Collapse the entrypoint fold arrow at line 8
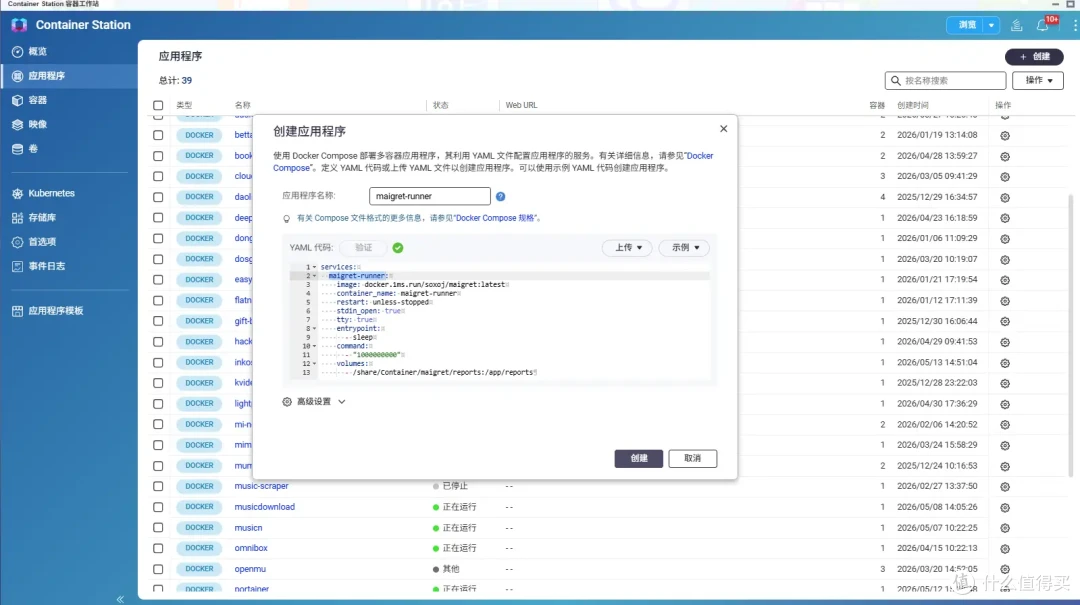Screen dimensions: 1080x605 (315, 329)
